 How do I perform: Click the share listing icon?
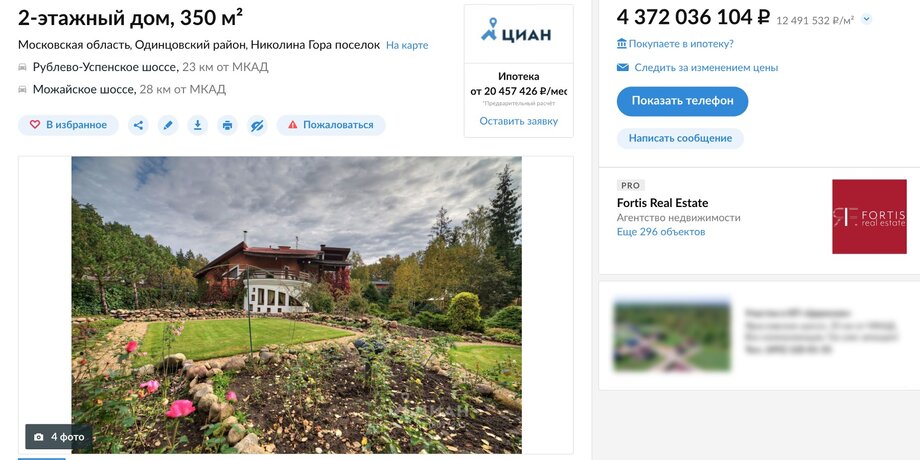[x=138, y=125]
